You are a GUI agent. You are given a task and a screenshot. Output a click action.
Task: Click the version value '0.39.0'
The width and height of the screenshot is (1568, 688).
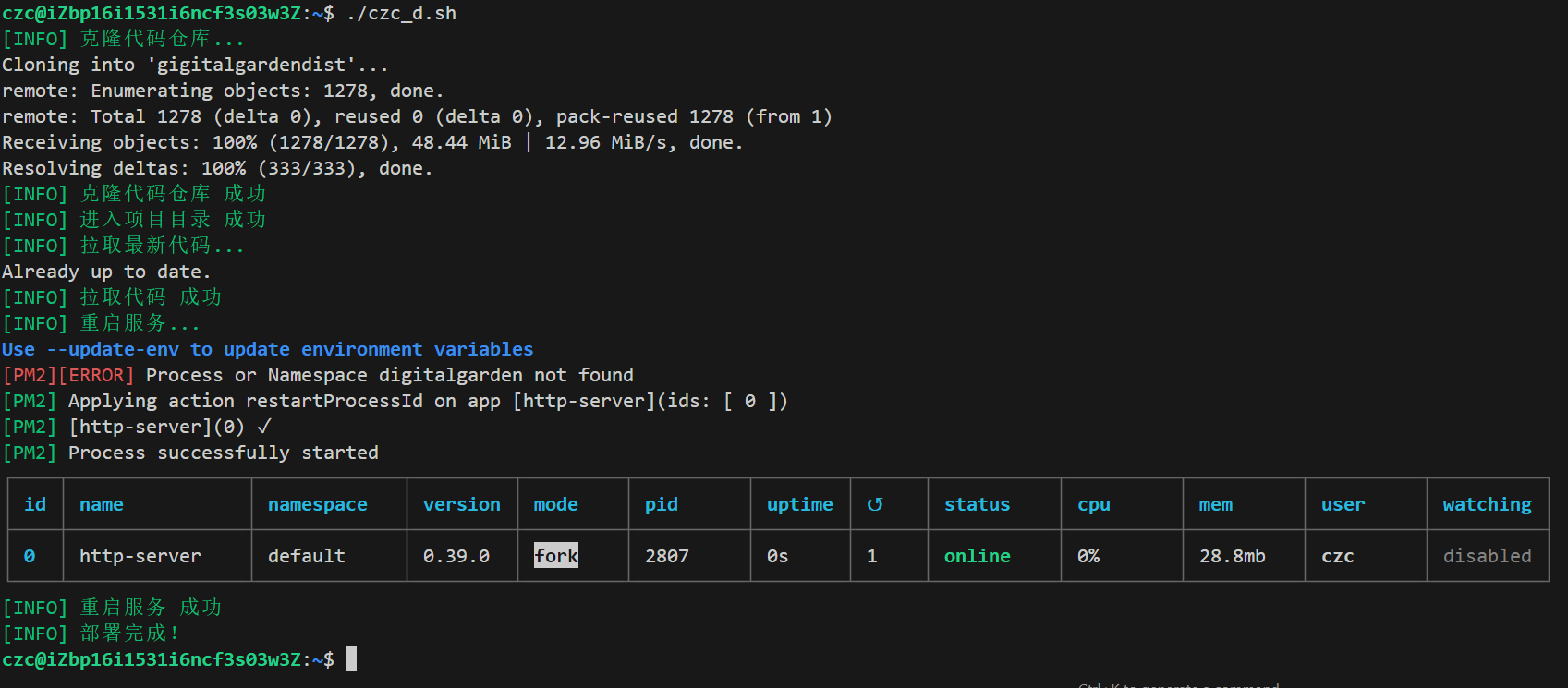pos(456,556)
